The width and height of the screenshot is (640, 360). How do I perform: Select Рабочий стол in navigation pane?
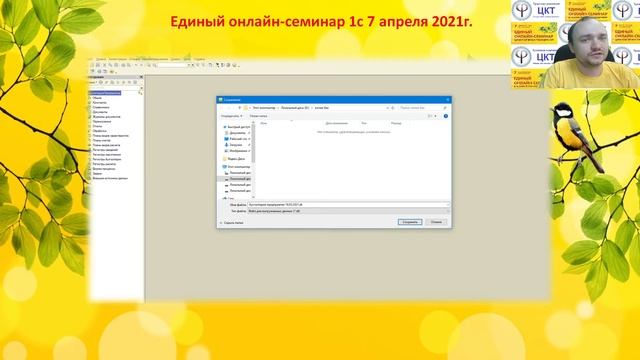[238, 139]
